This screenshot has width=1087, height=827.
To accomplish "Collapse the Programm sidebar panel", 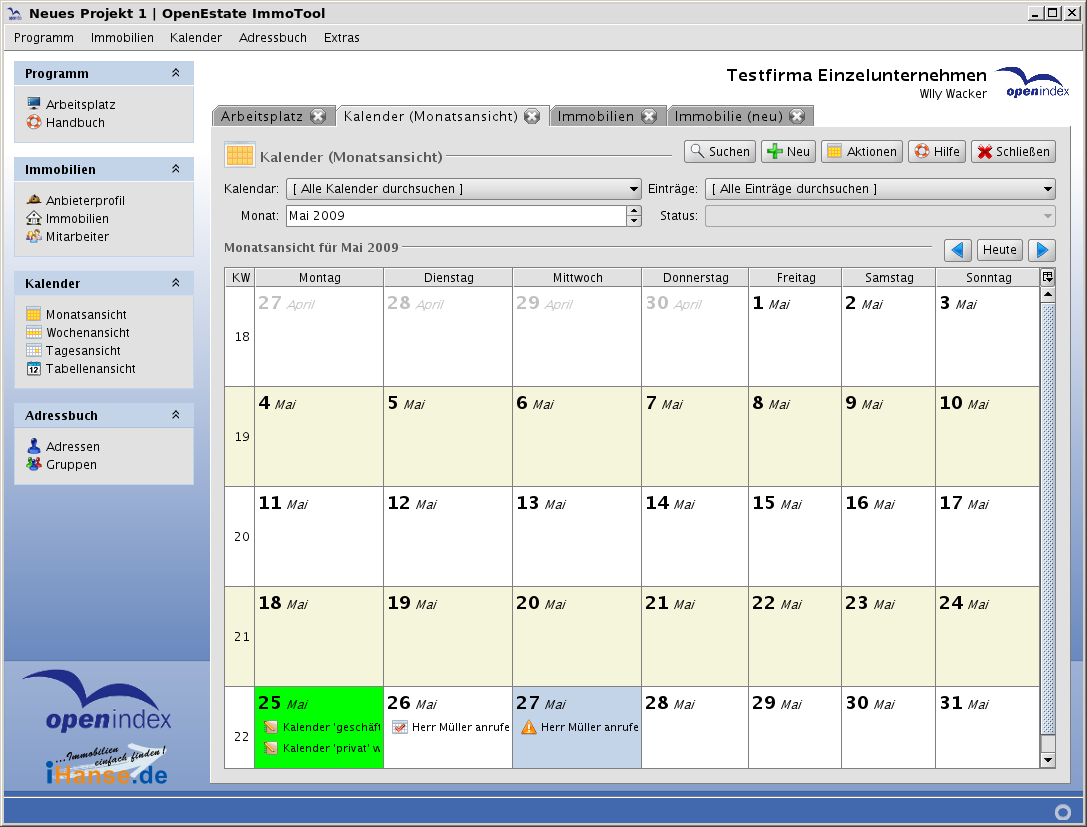I will coord(176,73).
